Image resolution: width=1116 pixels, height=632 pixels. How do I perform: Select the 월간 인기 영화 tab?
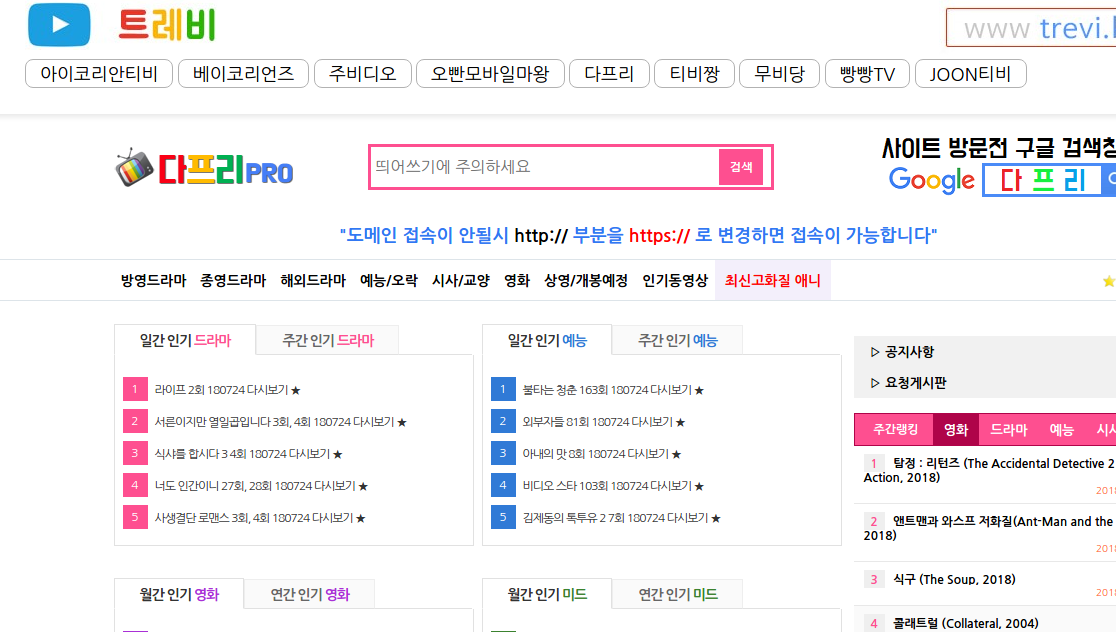point(179,594)
